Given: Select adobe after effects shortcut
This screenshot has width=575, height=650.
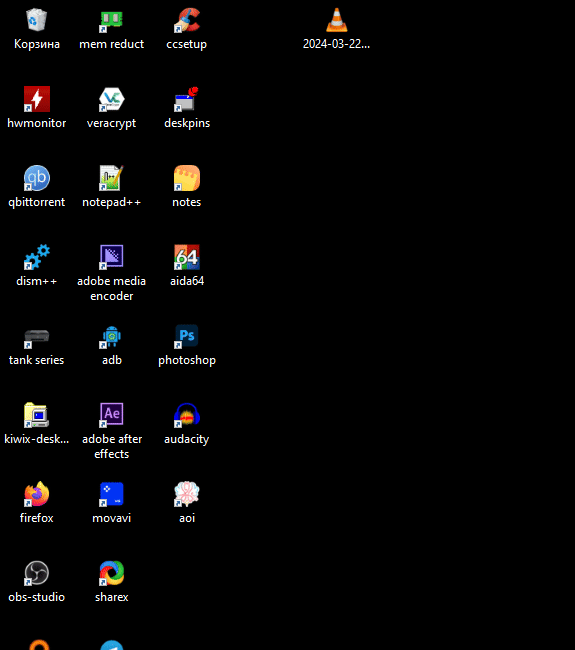Looking at the screenshot, I should click(112, 415).
